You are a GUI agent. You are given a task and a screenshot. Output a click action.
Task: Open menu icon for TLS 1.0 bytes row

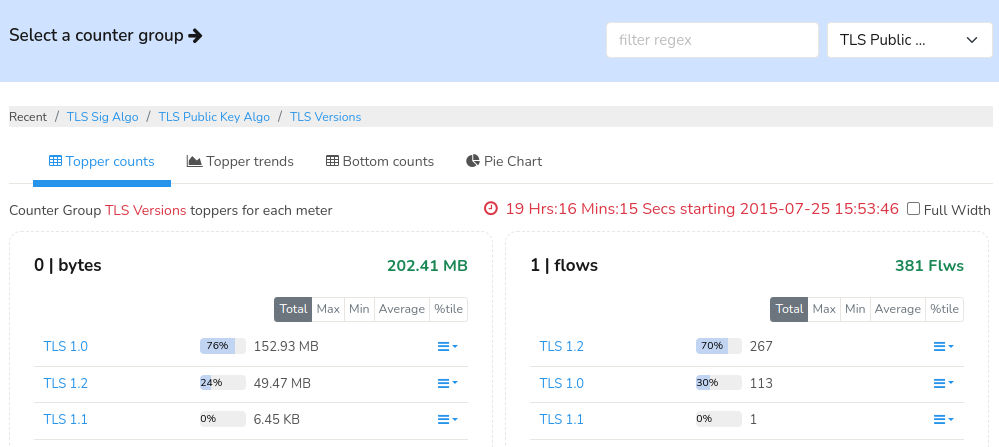click(x=447, y=346)
